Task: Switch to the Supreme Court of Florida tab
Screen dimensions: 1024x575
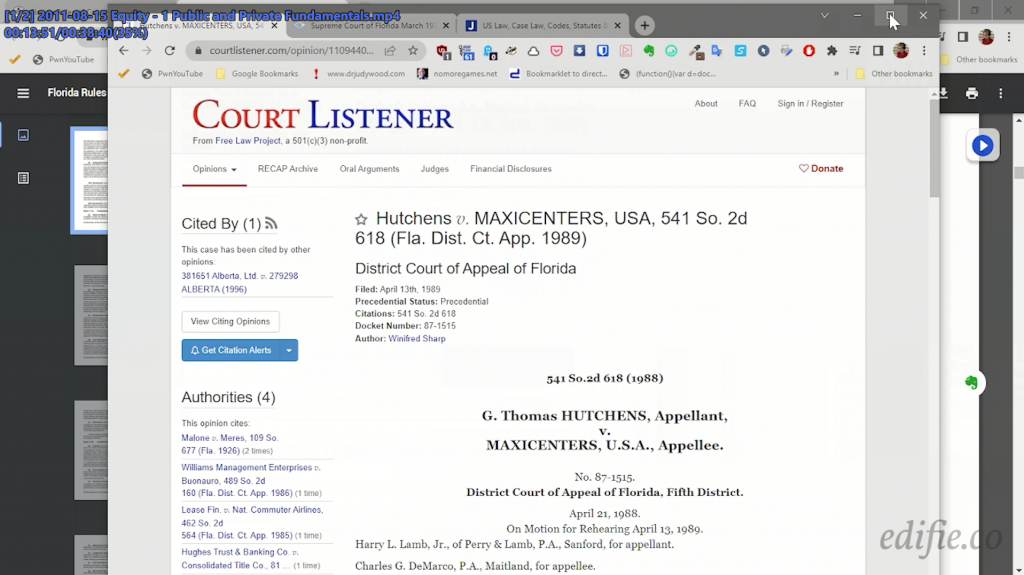Action: pos(372,26)
